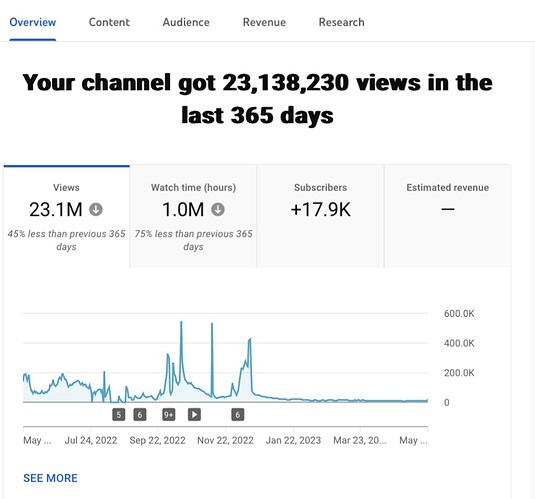Open the 9+ videos chart marker
Image resolution: width=535 pixels, height=499 pixels.
(169, 415)
